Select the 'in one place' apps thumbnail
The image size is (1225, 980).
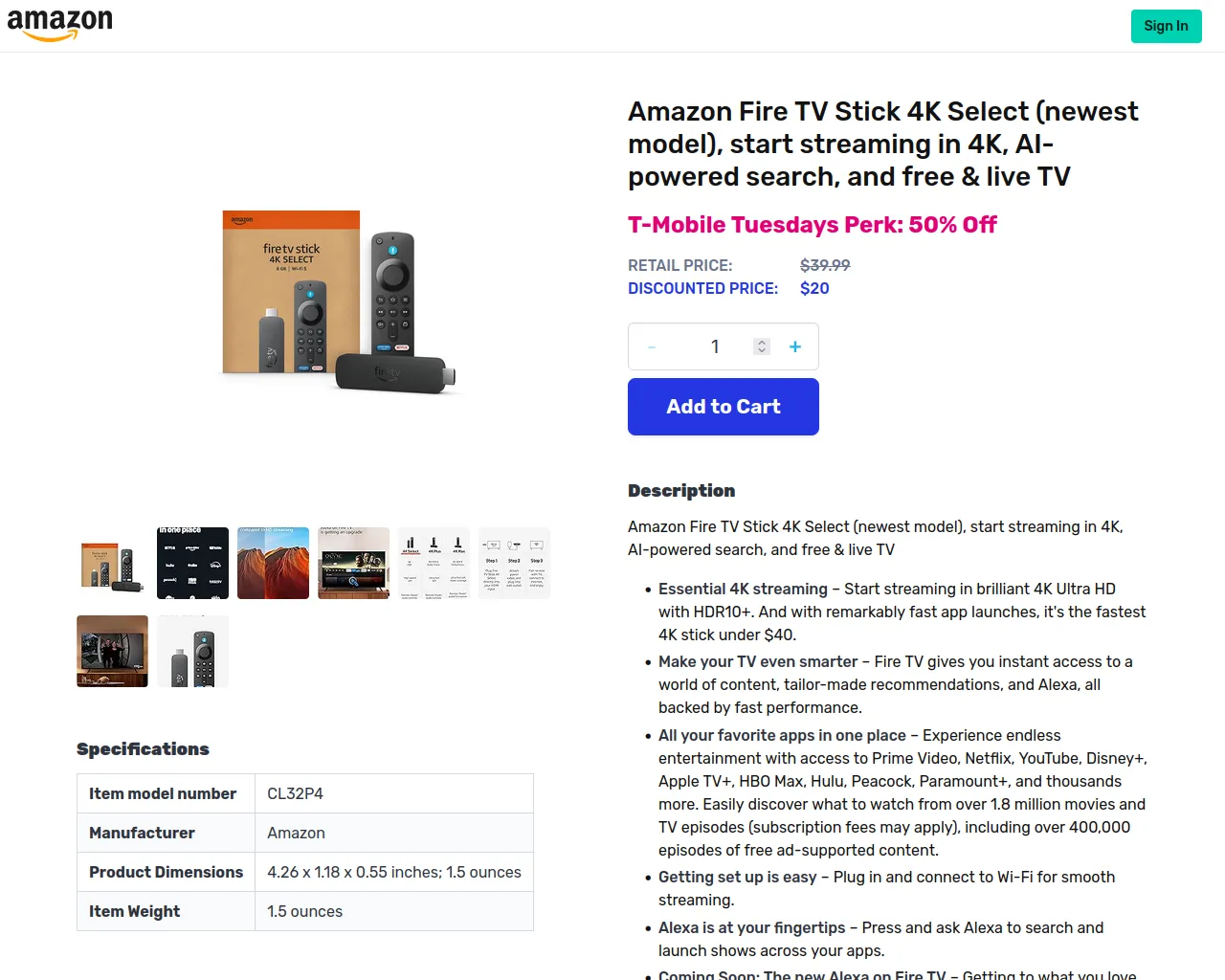tap(192, 563)
